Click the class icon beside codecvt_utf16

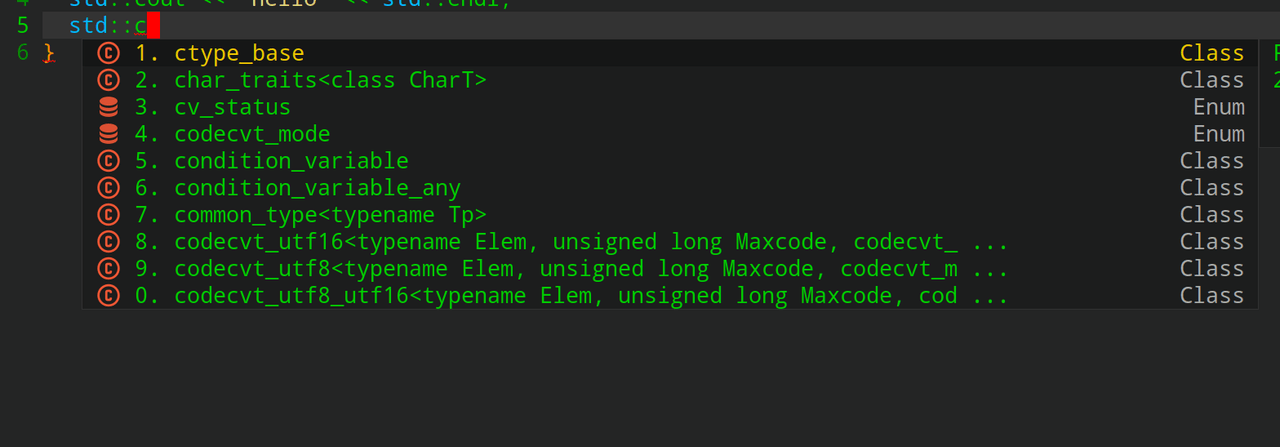pyautogui.click(x=108, y=242)
